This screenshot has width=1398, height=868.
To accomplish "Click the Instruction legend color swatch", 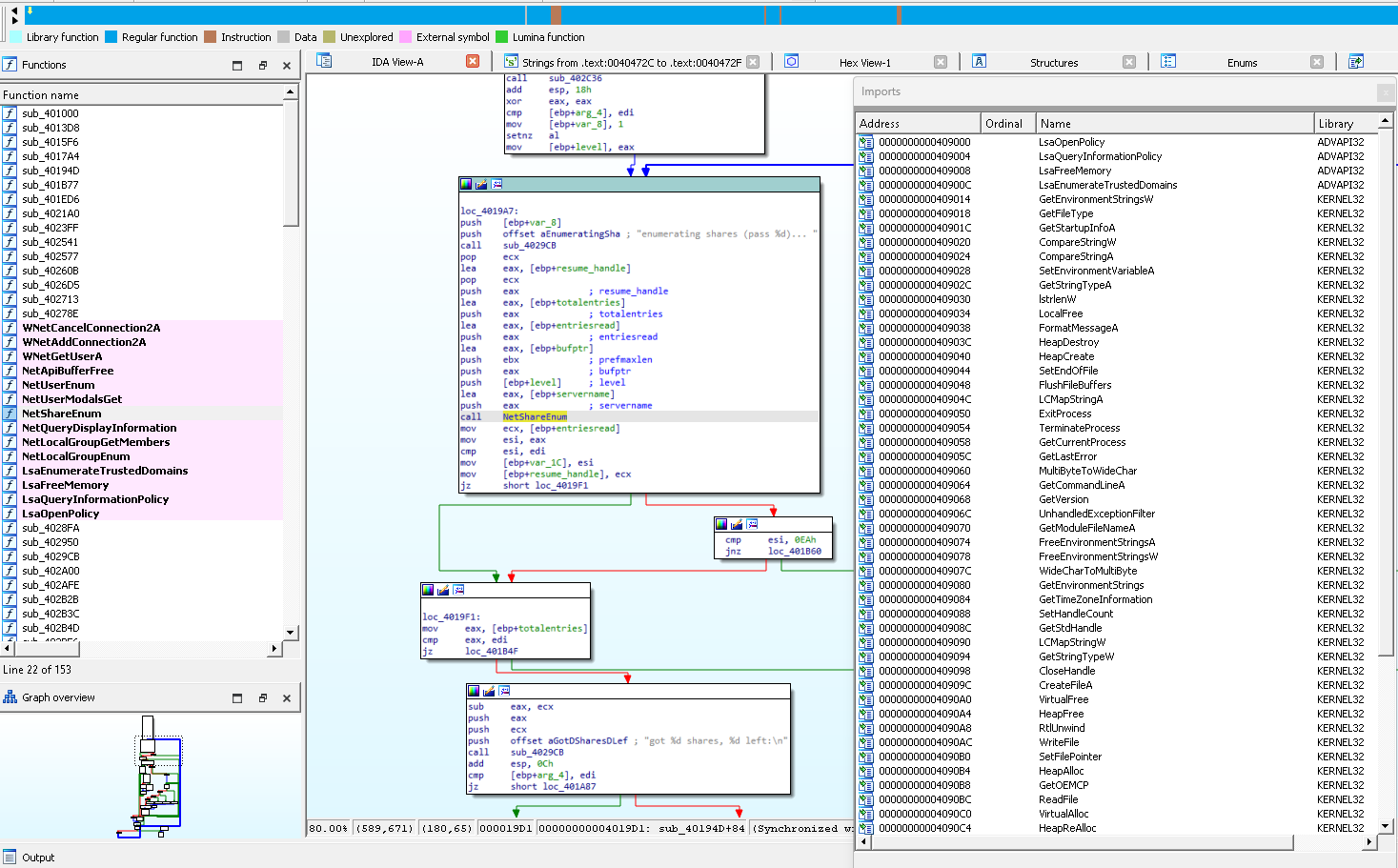I will tap(210, 37).
